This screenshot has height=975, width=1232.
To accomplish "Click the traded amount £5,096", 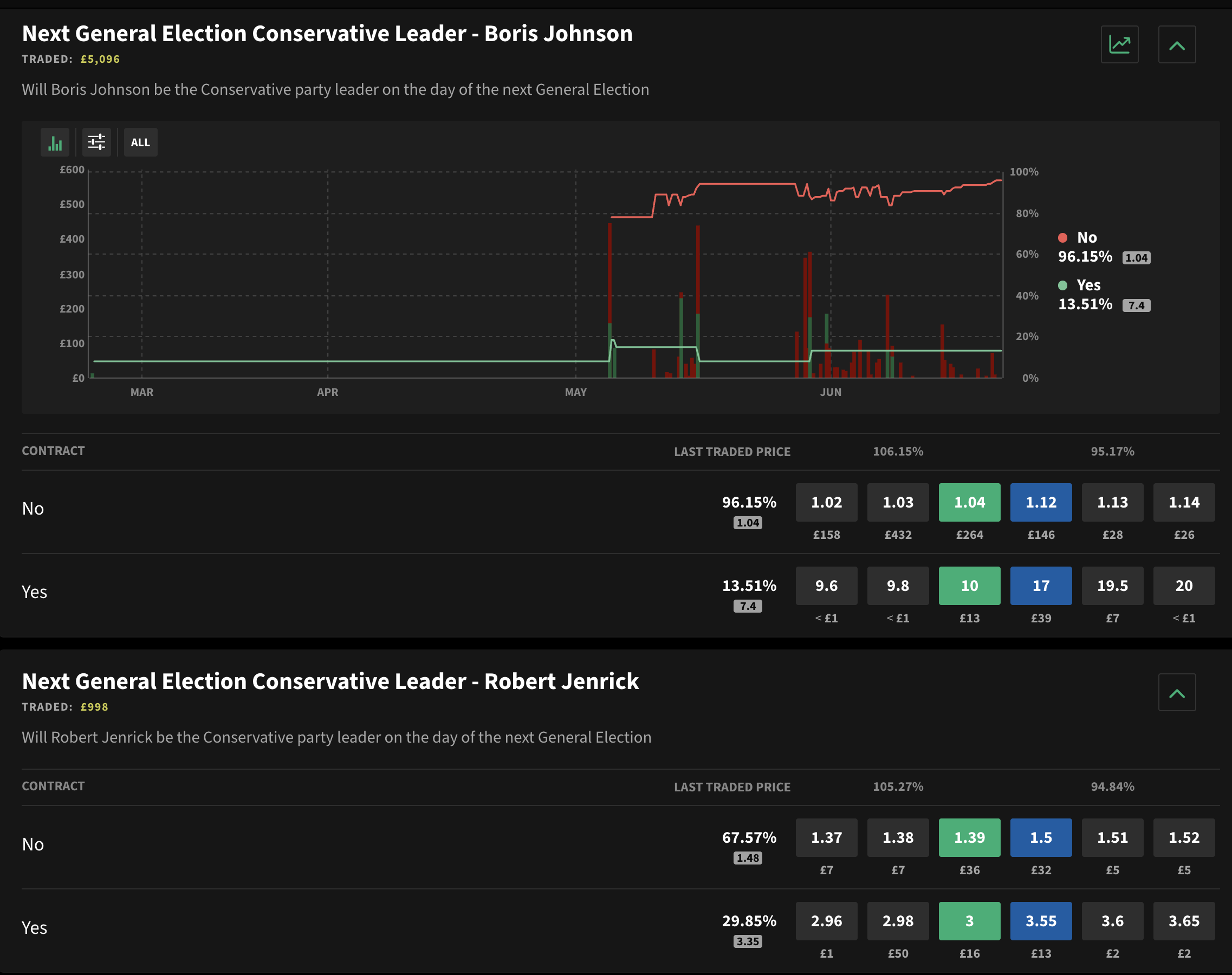I will click(100, 60).
